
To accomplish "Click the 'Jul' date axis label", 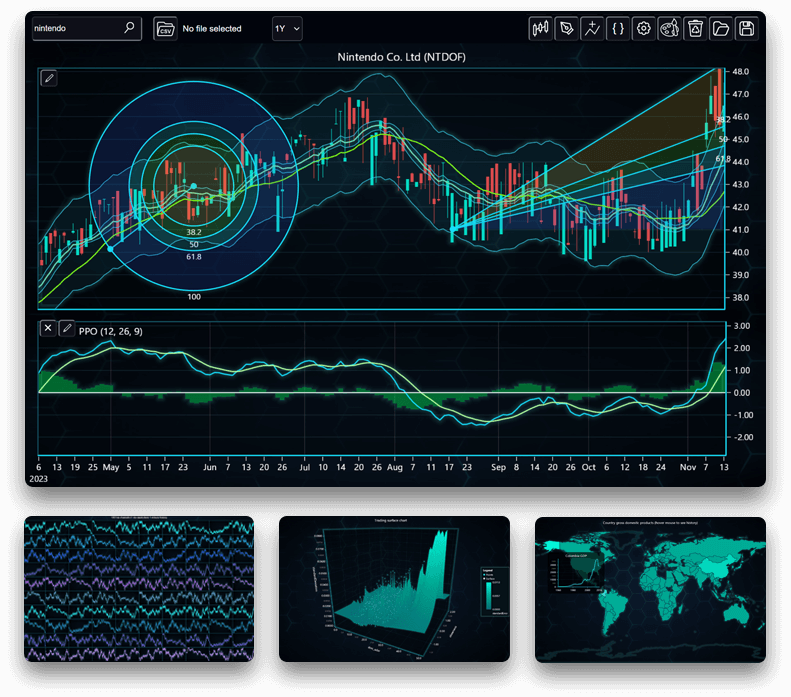I will (x=305, y=468).
